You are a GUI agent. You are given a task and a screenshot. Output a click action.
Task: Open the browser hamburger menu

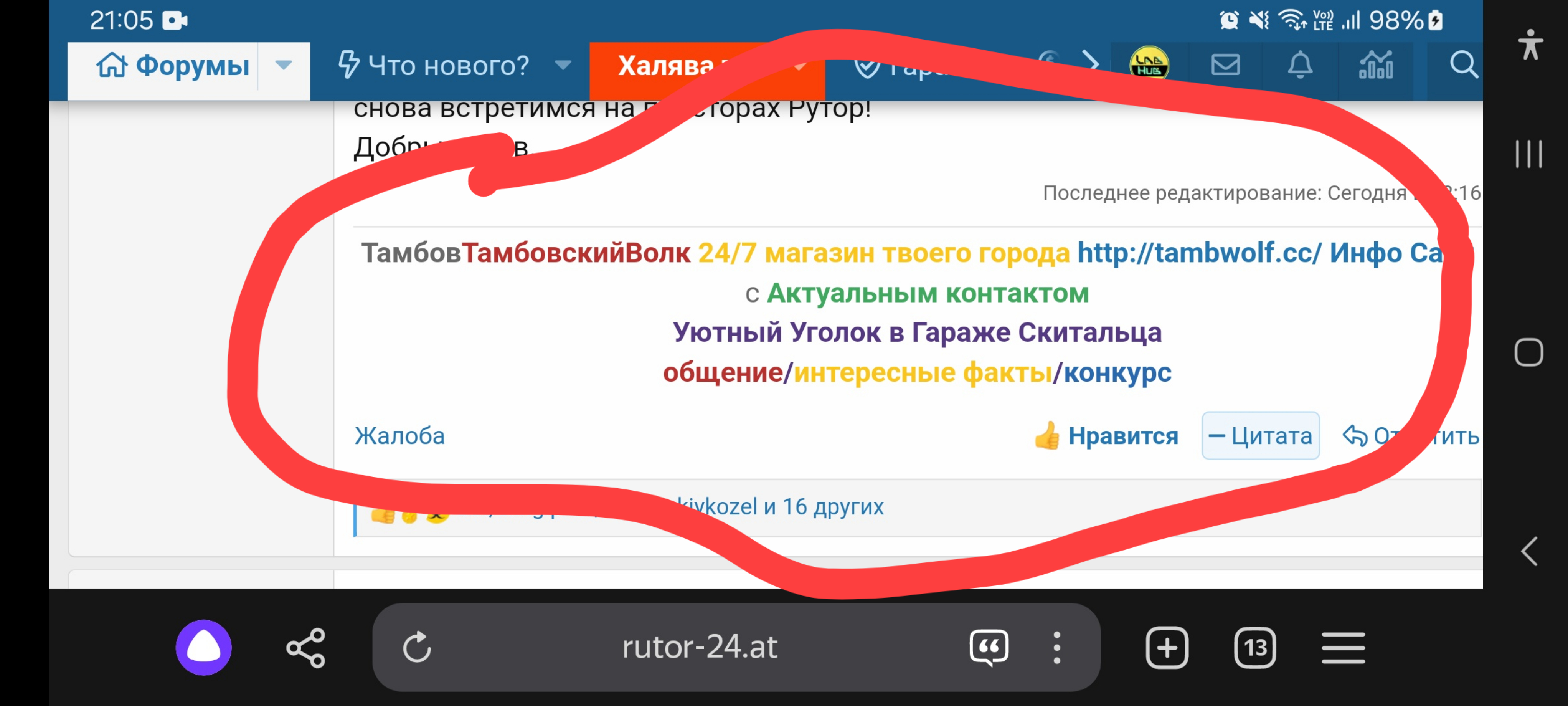[x=1343, y=648]
